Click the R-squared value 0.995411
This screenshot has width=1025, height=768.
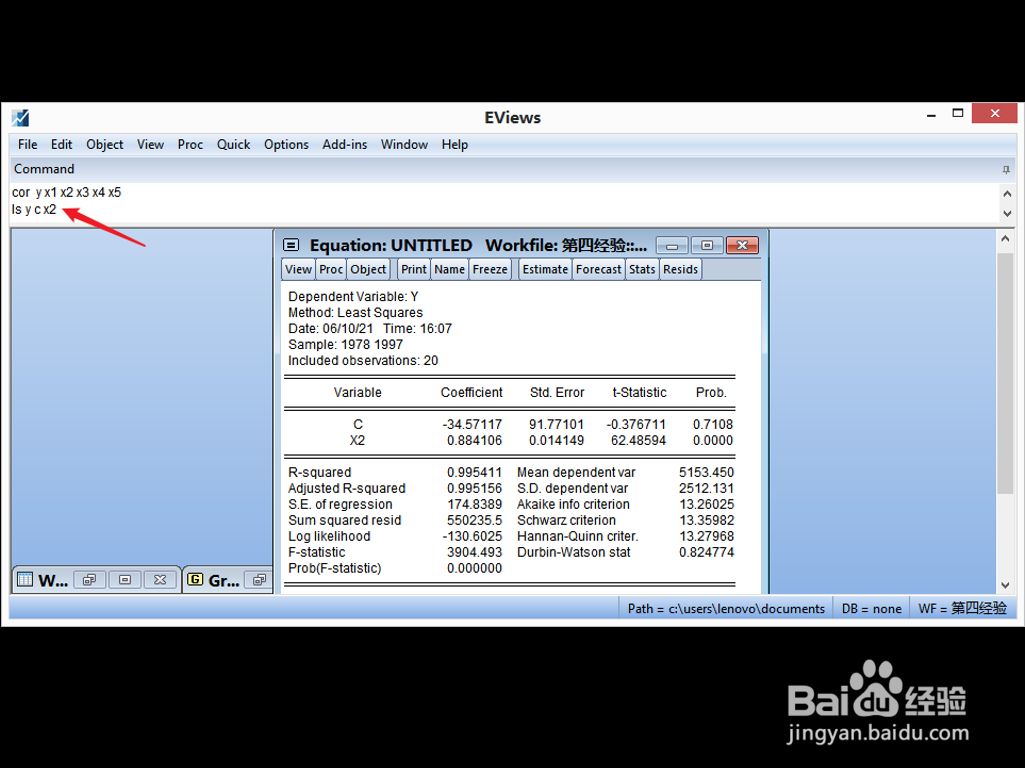point(474,473)
